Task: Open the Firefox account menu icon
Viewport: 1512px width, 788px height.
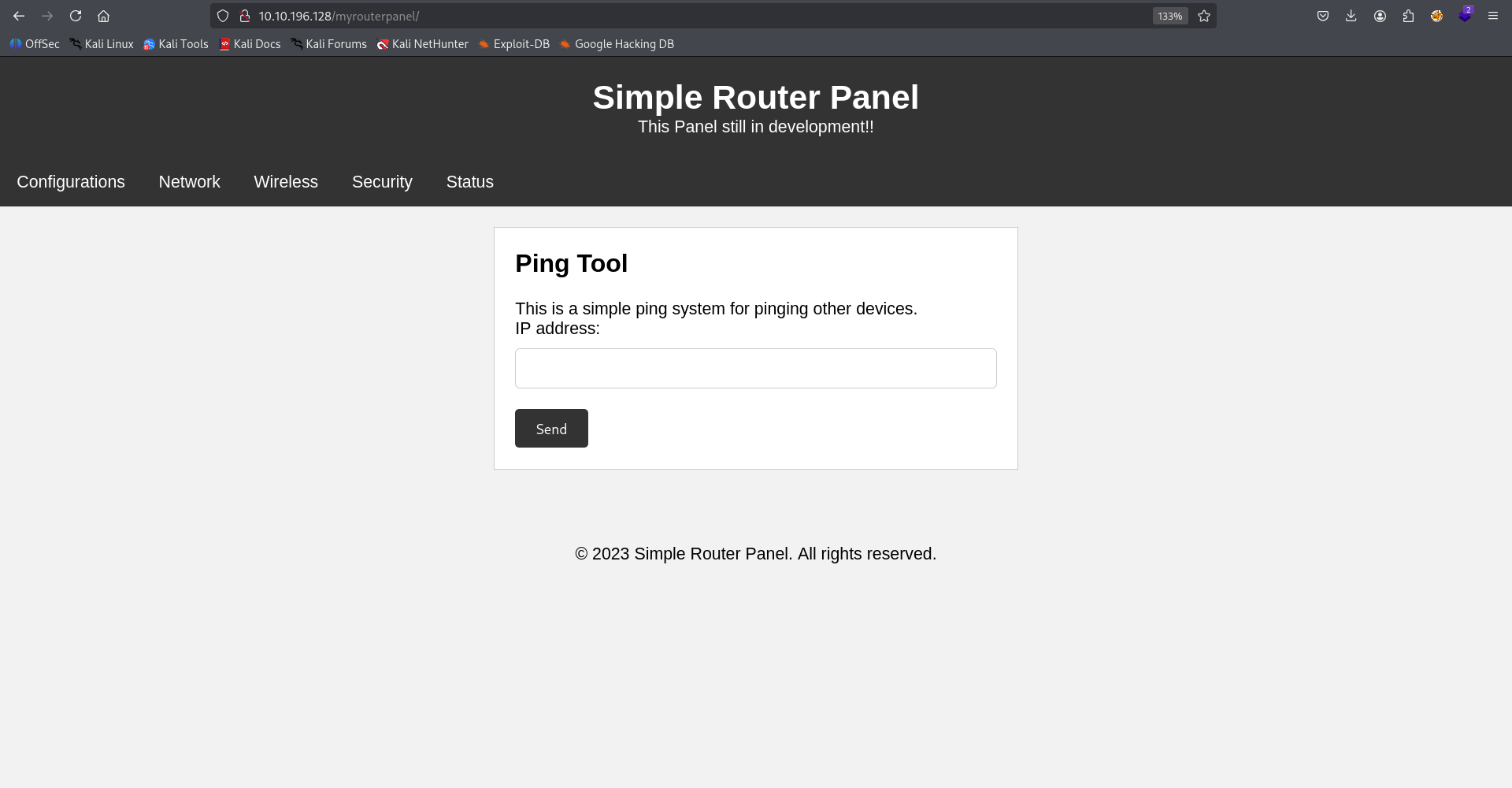Action: pyautogui.click(x=1380, y=16)
